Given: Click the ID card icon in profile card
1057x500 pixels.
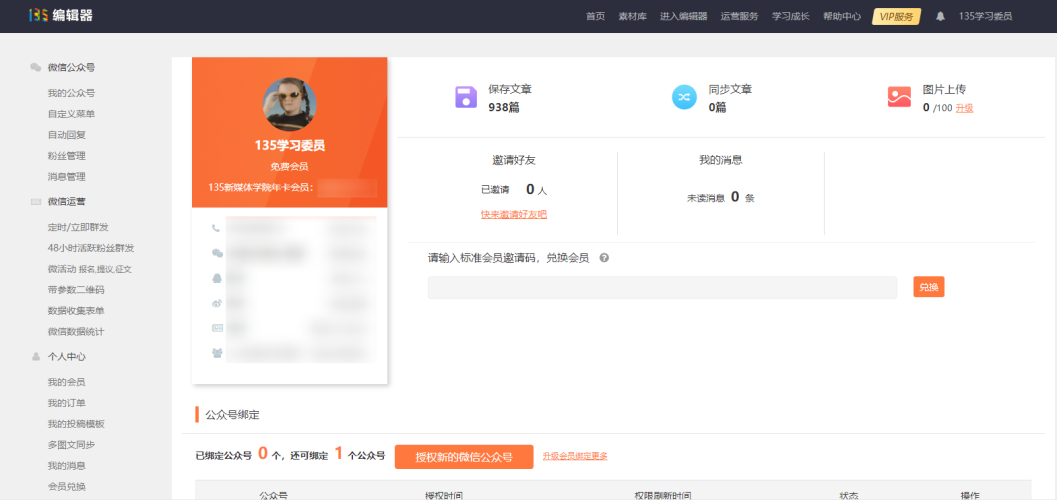Looking at the screenshot, I should (217, 327).
